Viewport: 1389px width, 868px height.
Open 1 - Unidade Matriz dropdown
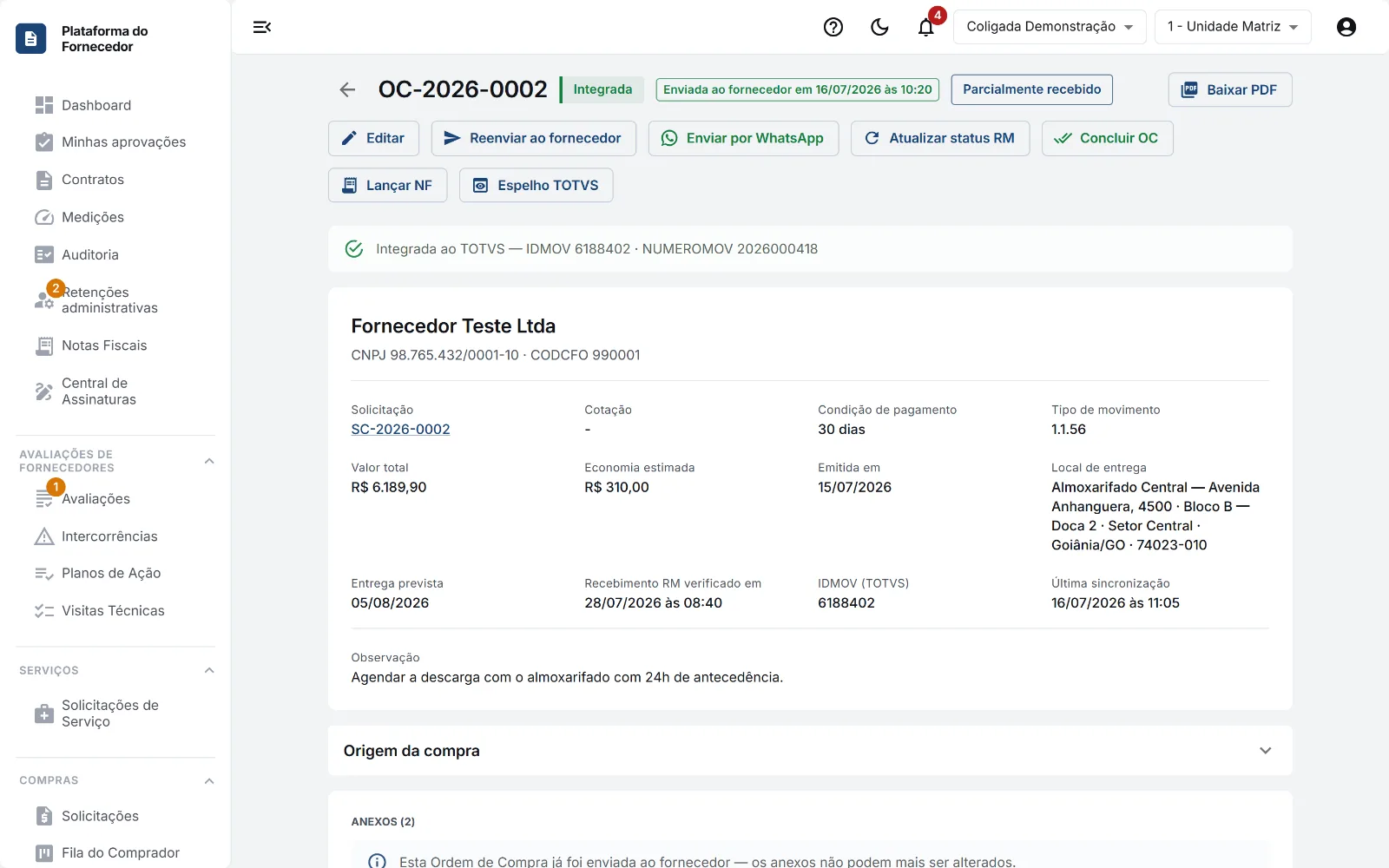tap(1233, 27)
